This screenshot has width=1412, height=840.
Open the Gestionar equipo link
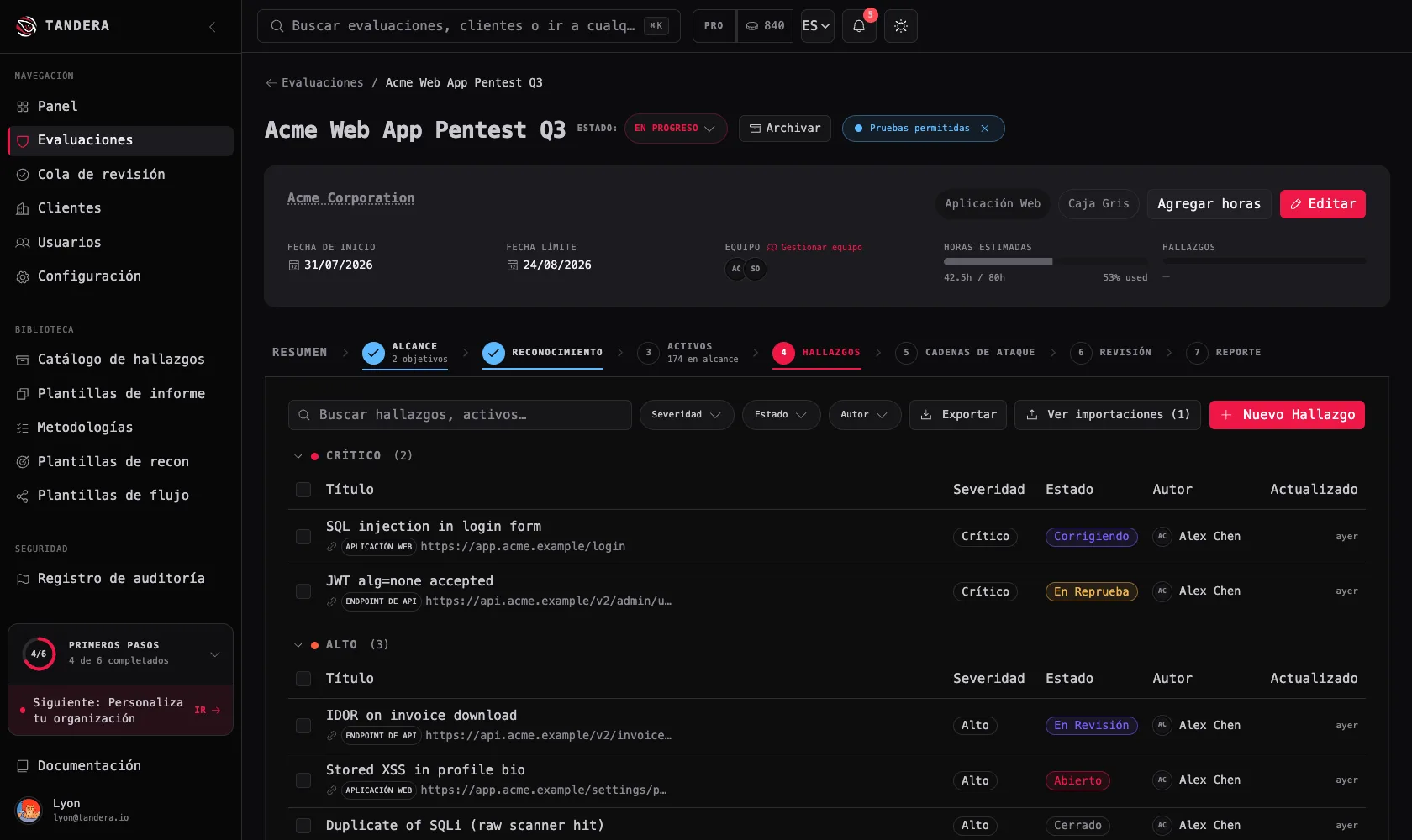(x=814, y=248)
